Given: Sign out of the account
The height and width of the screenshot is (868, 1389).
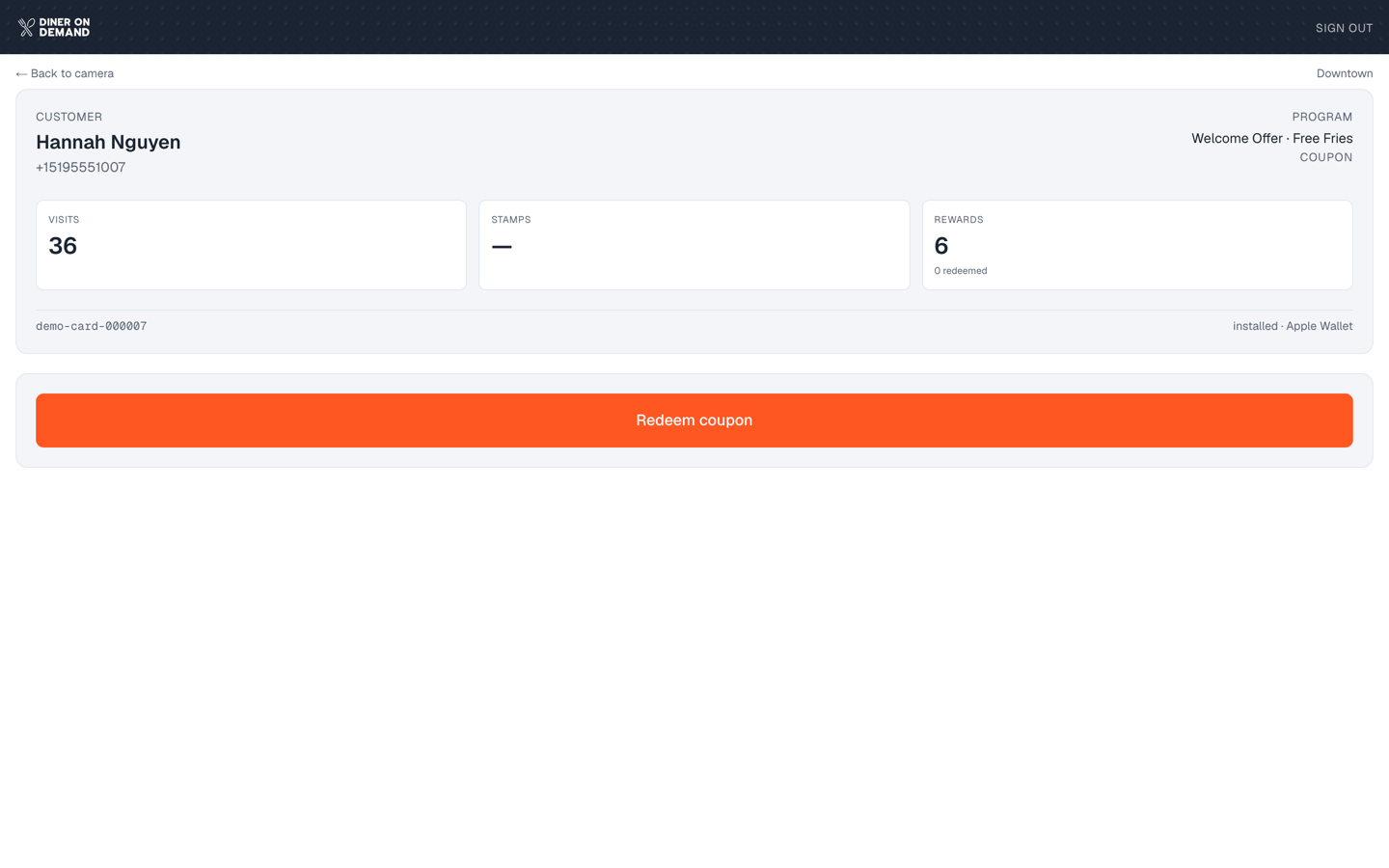Looking at the screenshot, I should click(x=1344, y=28).
